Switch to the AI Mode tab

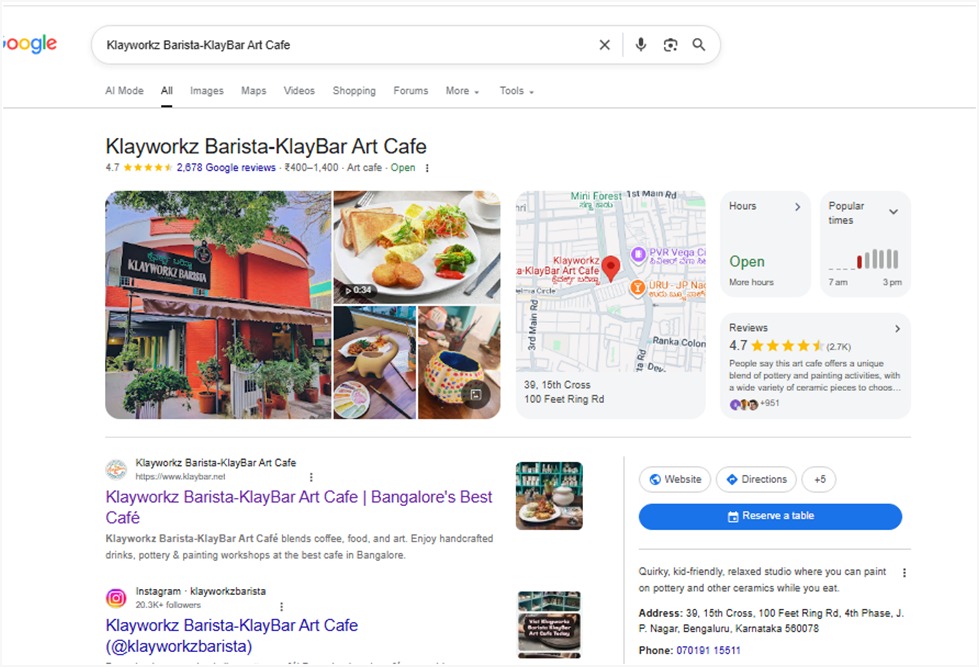coord(124,91)
